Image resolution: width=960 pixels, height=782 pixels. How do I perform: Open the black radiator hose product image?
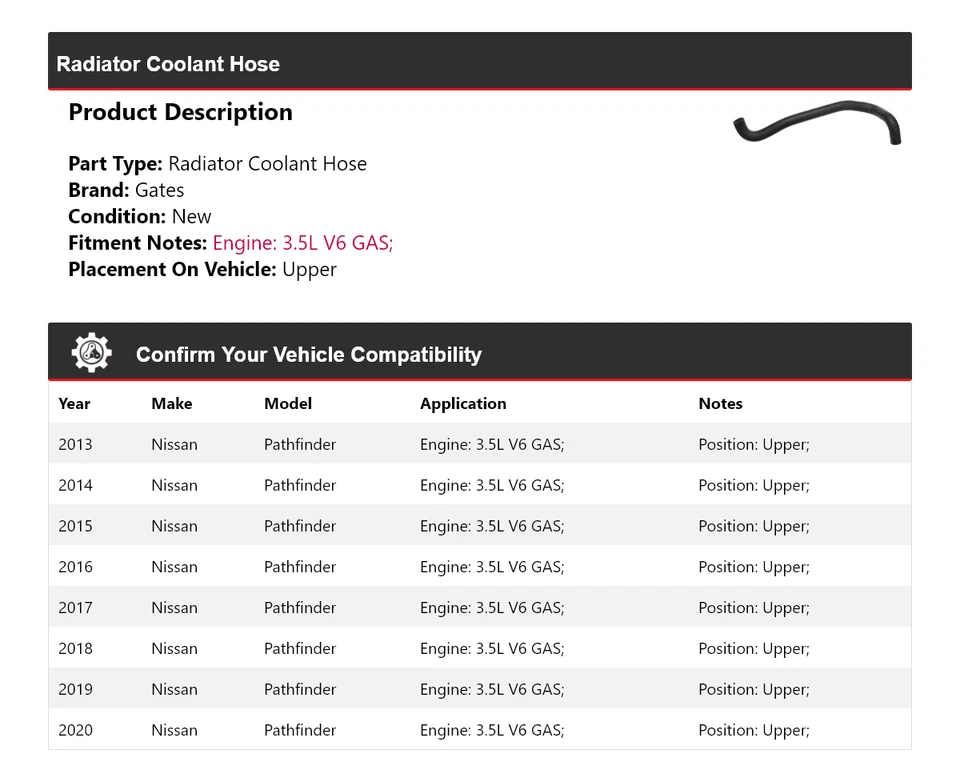click(x=817, y=124)
